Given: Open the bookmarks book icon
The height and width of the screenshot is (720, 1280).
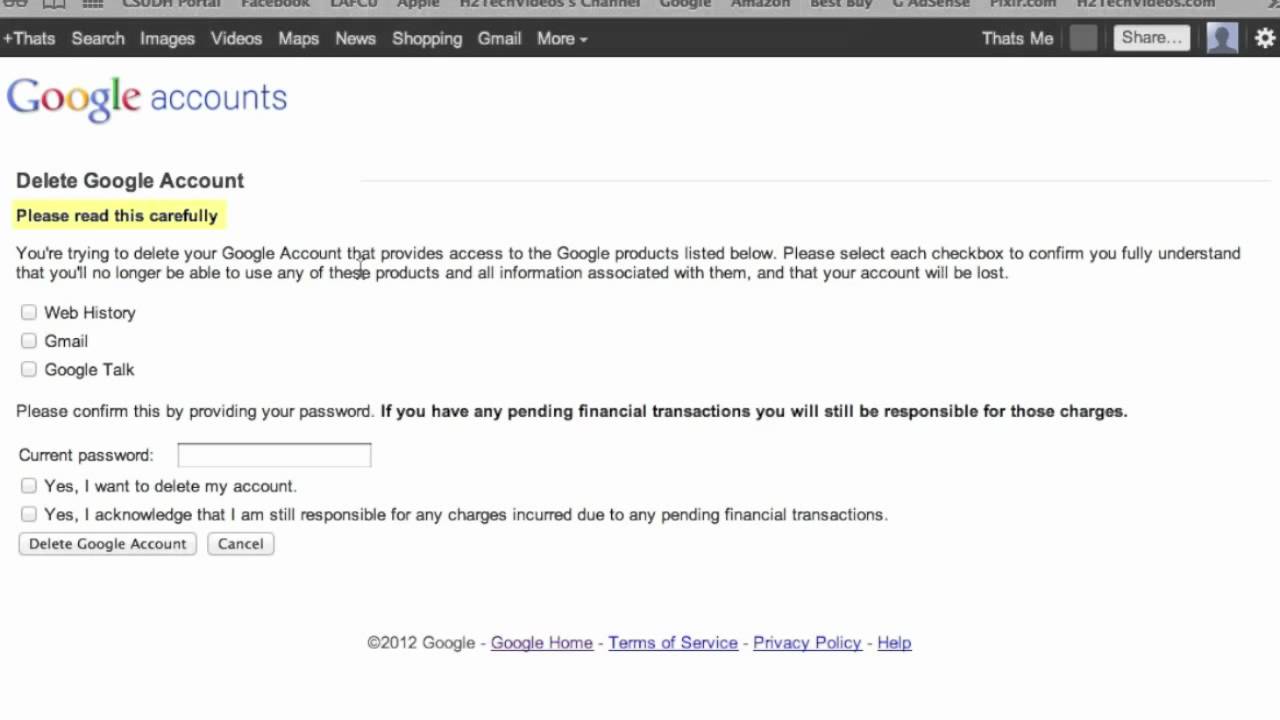Looking at the screenshot, I should (x=53, y=4).
